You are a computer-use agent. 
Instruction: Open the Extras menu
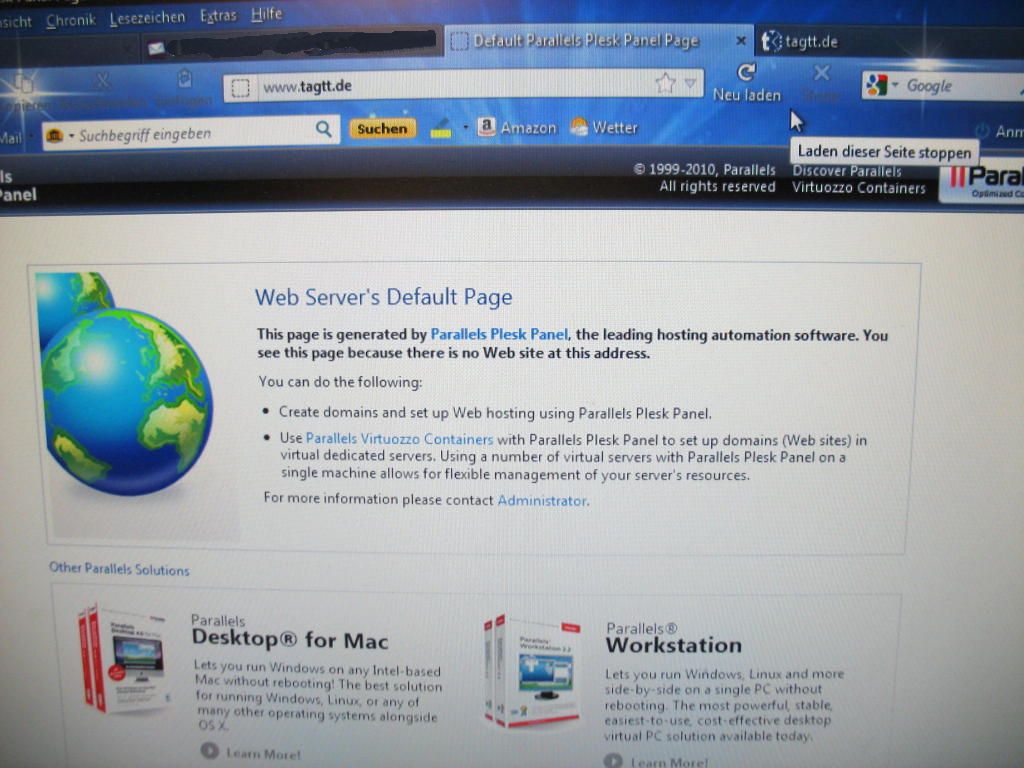point(218,15)
